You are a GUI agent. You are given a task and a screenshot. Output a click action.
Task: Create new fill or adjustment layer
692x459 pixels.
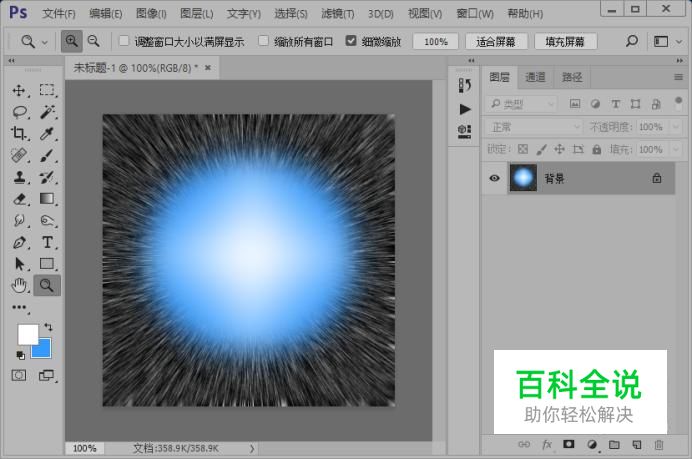tap(592, 444)
